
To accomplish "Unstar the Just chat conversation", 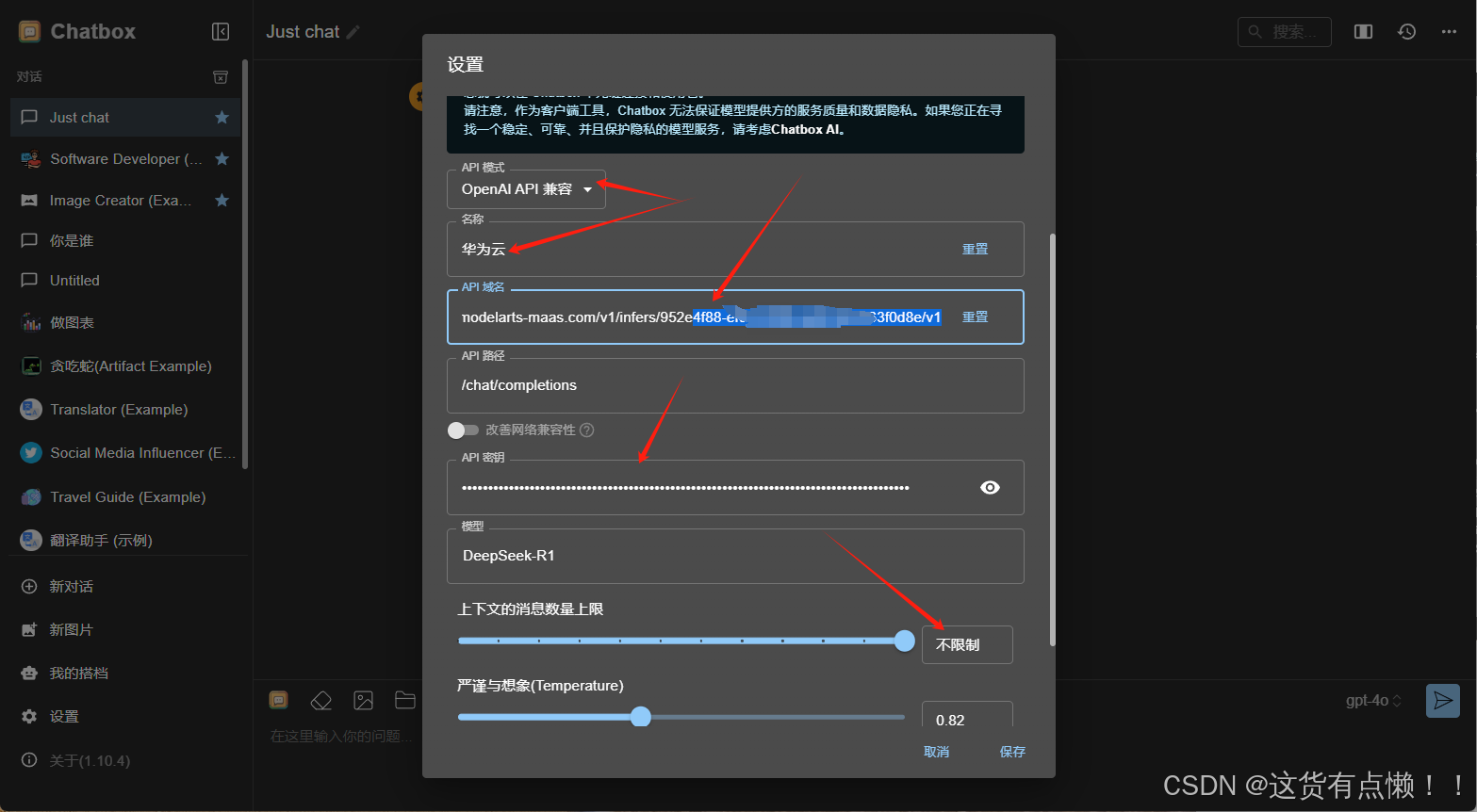I will [222, 118].
